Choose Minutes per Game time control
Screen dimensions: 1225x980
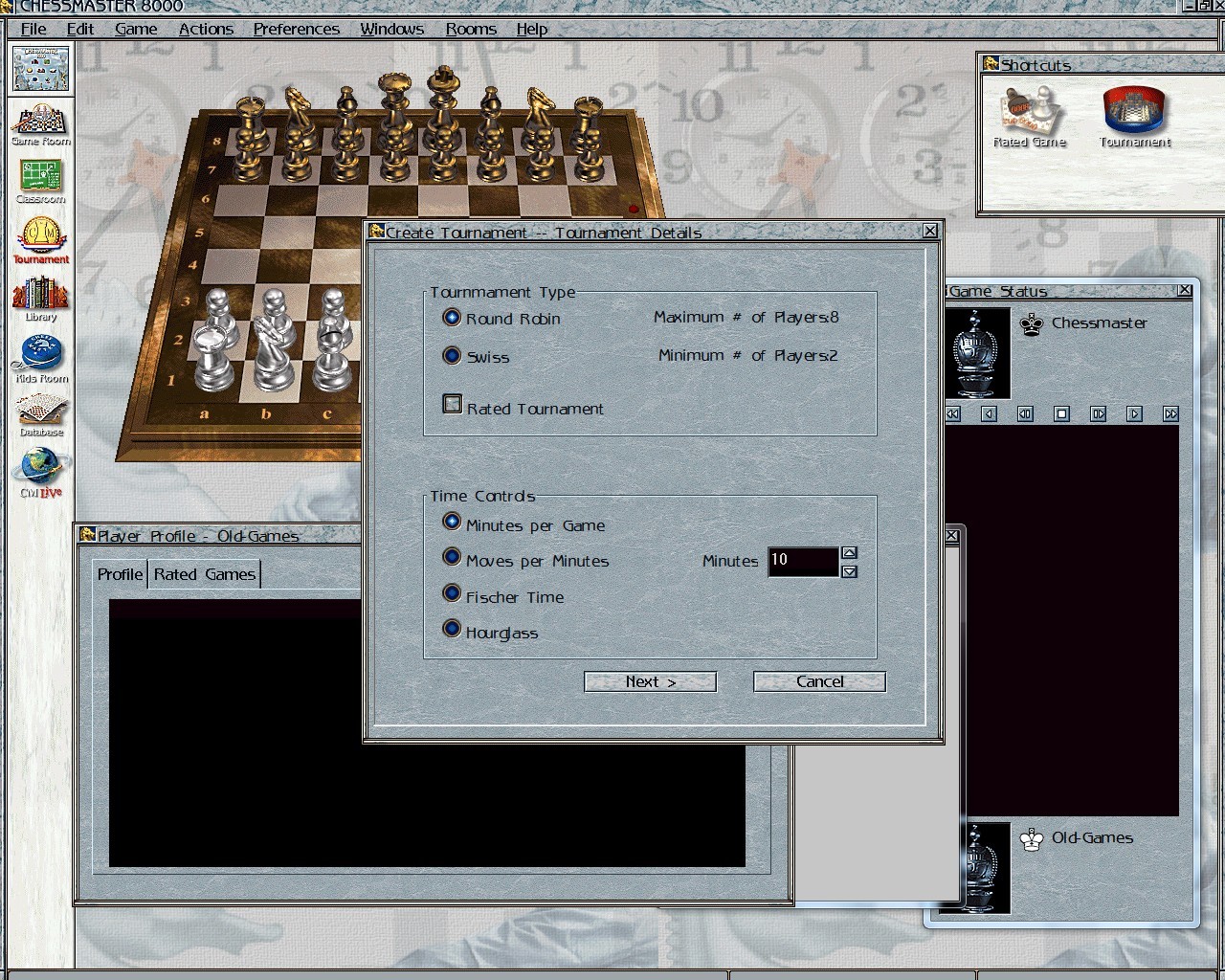[452, 523]
